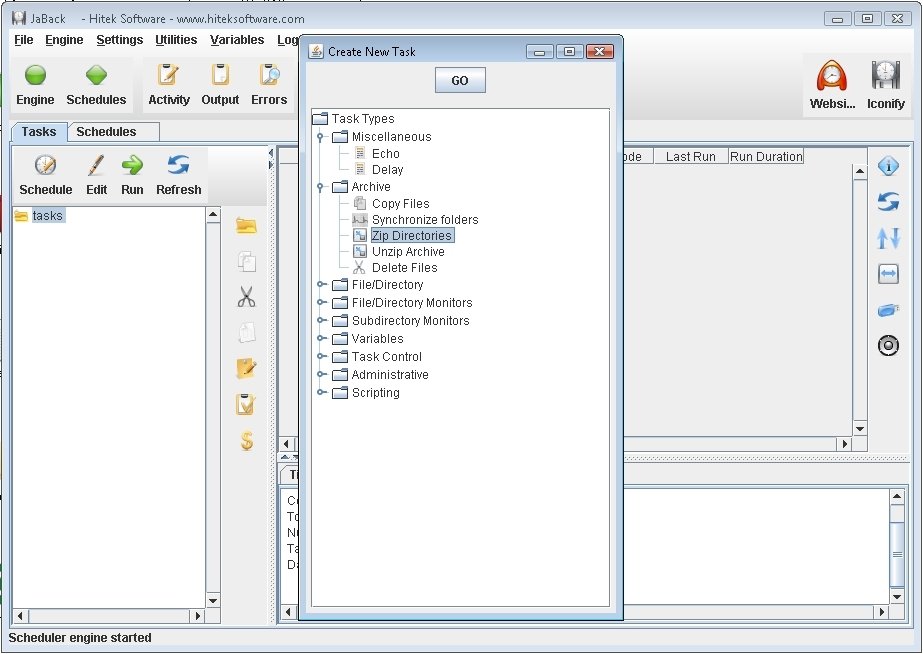
Task: Open the Website clock icon
Action: (831, 76)
